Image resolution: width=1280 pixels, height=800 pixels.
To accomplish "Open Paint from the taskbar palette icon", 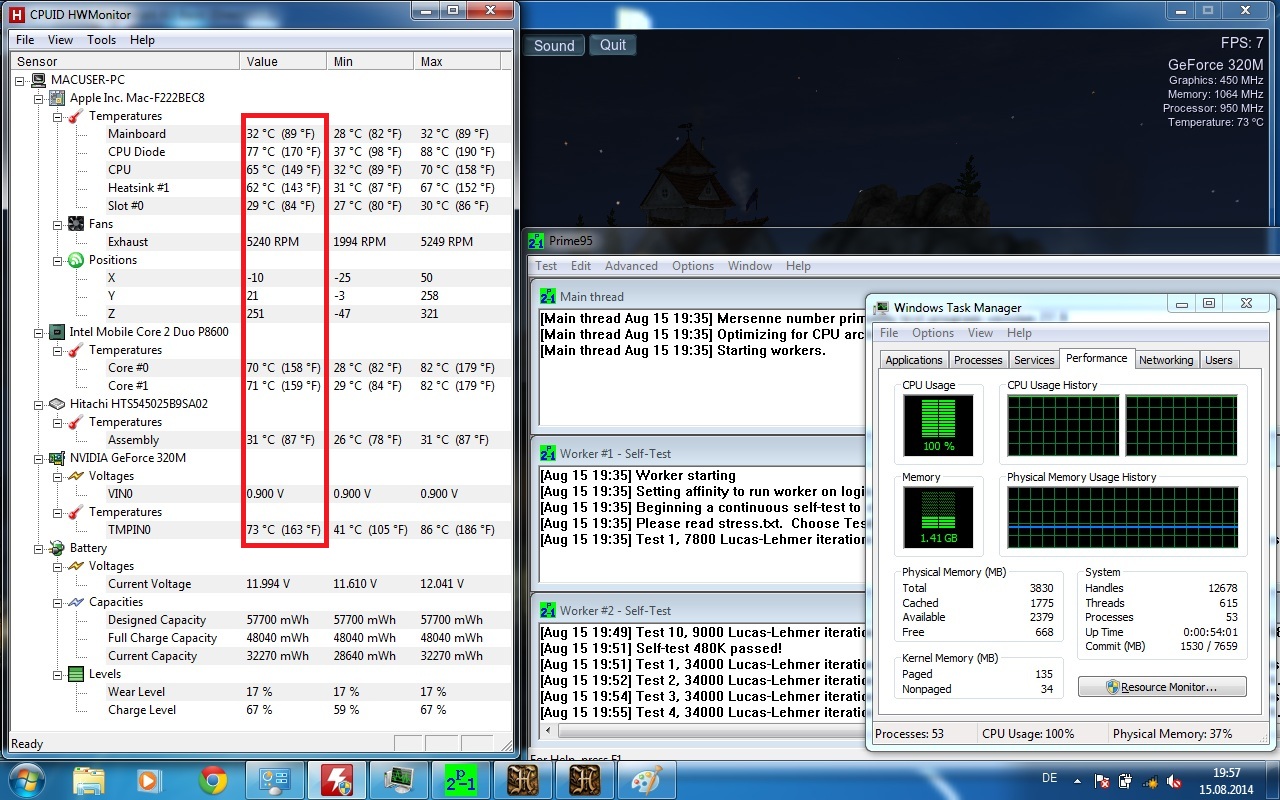I will (x=646, y=780).
